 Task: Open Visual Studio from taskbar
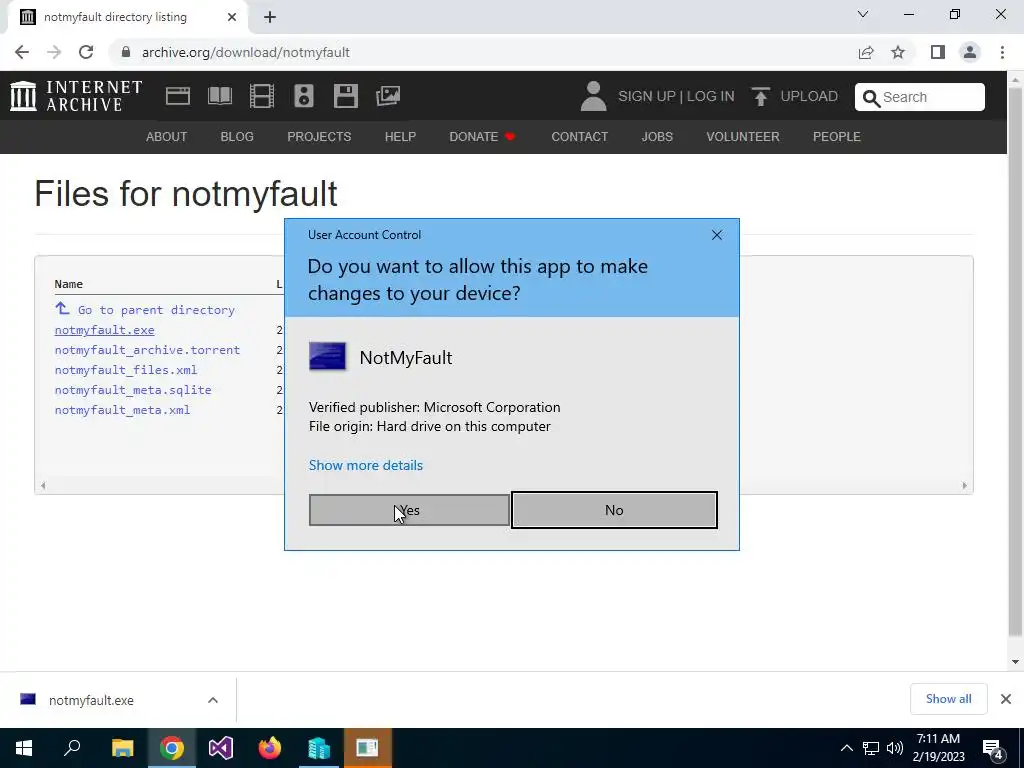[x=221, y=748]
